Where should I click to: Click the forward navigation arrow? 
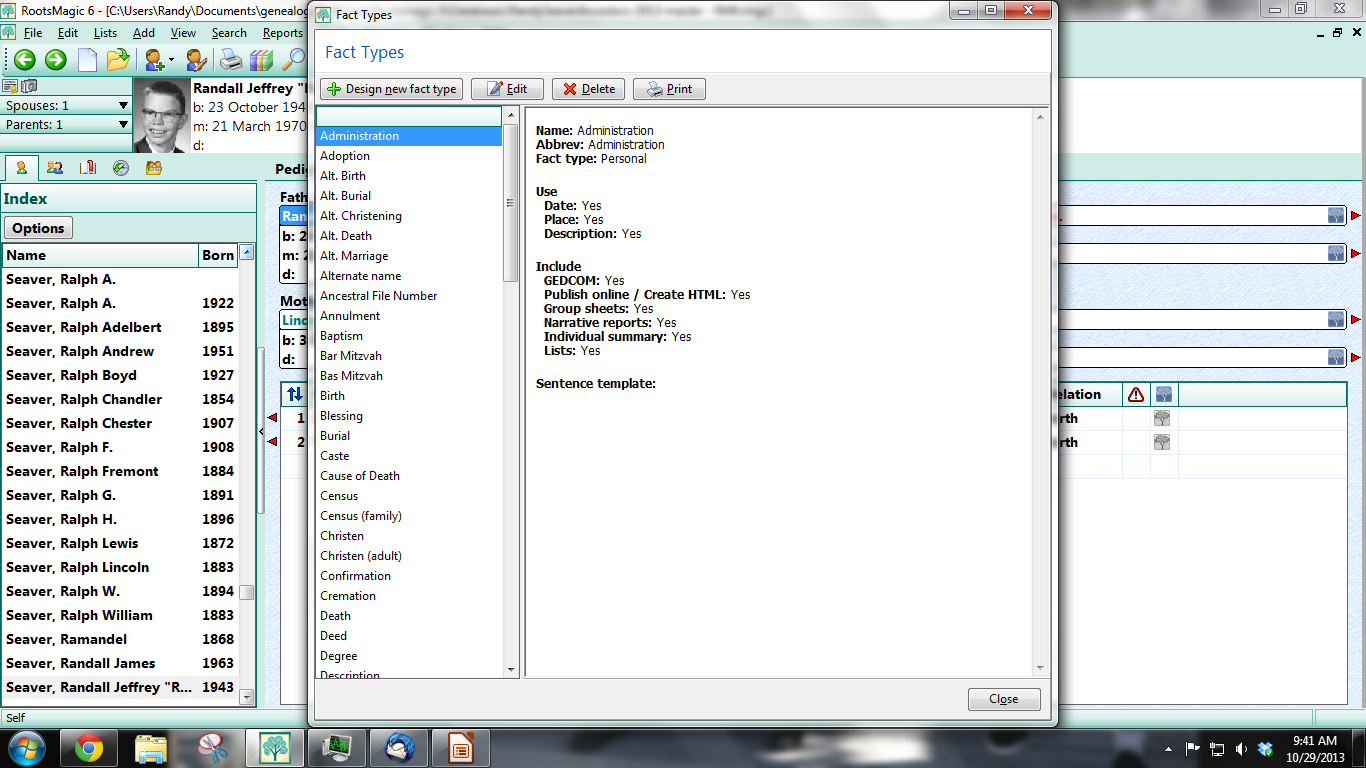(x=55, y=60)
